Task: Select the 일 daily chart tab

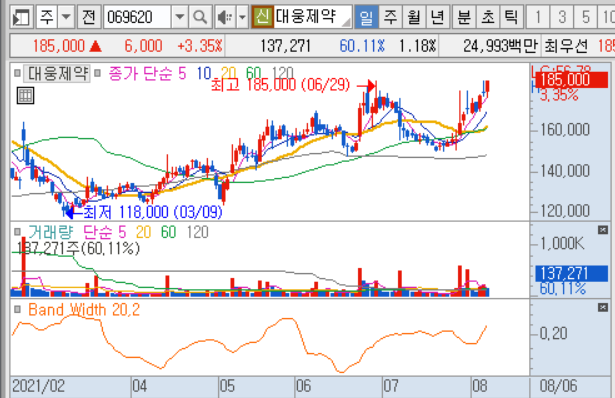Action: click(x=366, y=17)
